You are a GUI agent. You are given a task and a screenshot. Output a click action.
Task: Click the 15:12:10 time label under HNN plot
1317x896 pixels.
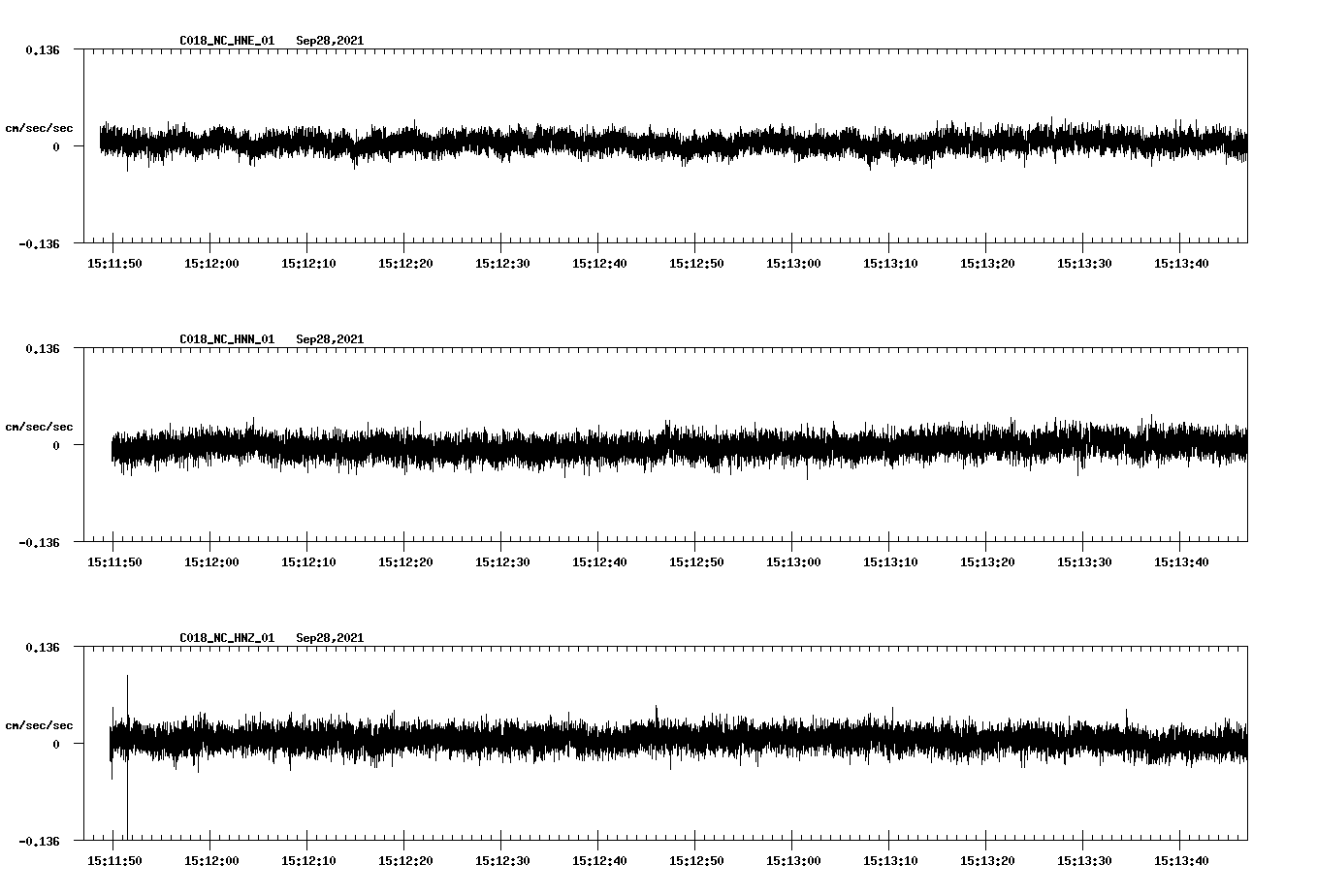(x=308, y=562)
